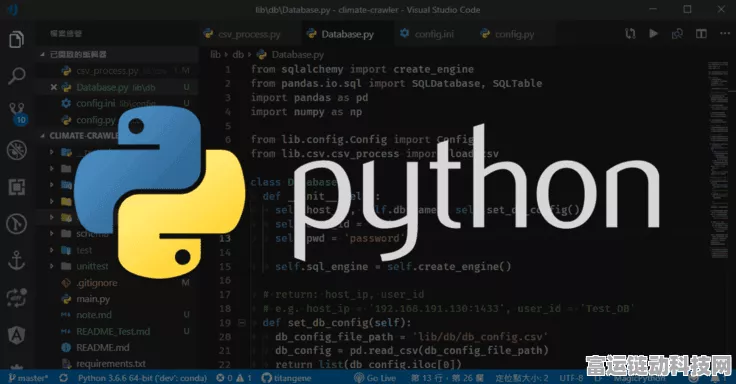This screenshot has width=736, height=384.
Task: Open errors and warnings count in status bar
Action: click(x=234, y=378)
